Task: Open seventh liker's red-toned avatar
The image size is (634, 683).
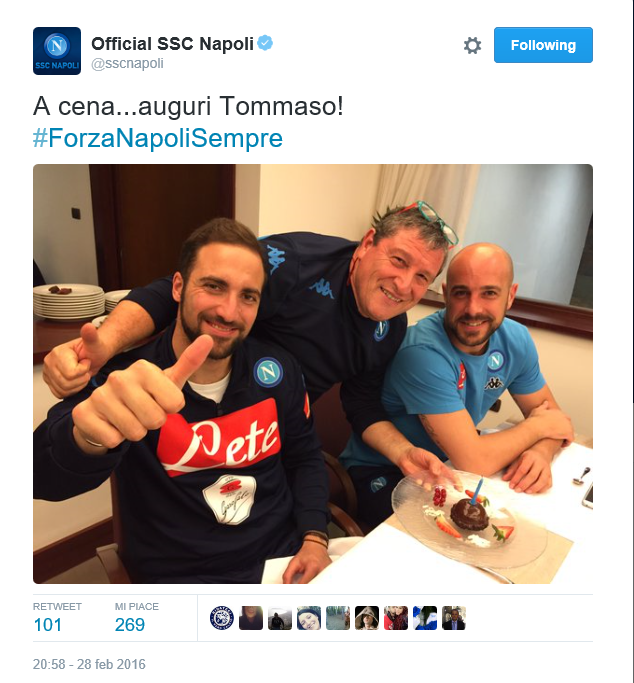Action: pos(396,618)
